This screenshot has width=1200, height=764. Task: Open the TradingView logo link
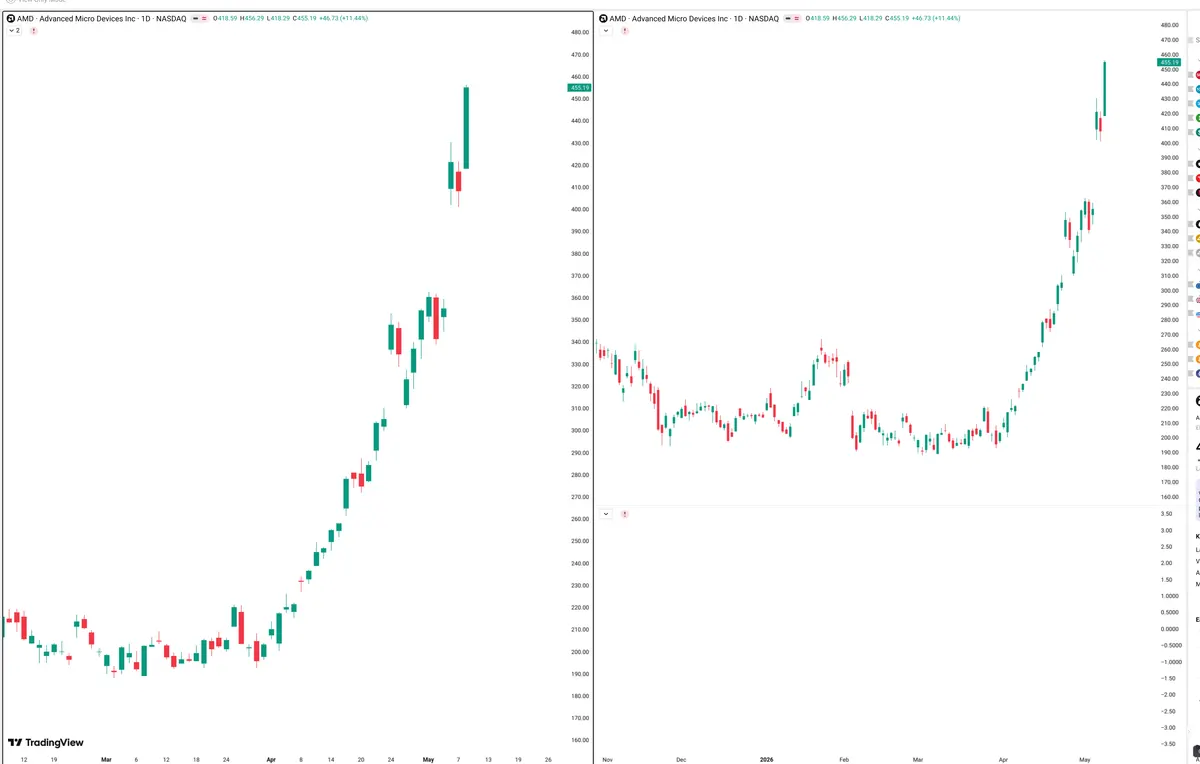coord(46,743)
